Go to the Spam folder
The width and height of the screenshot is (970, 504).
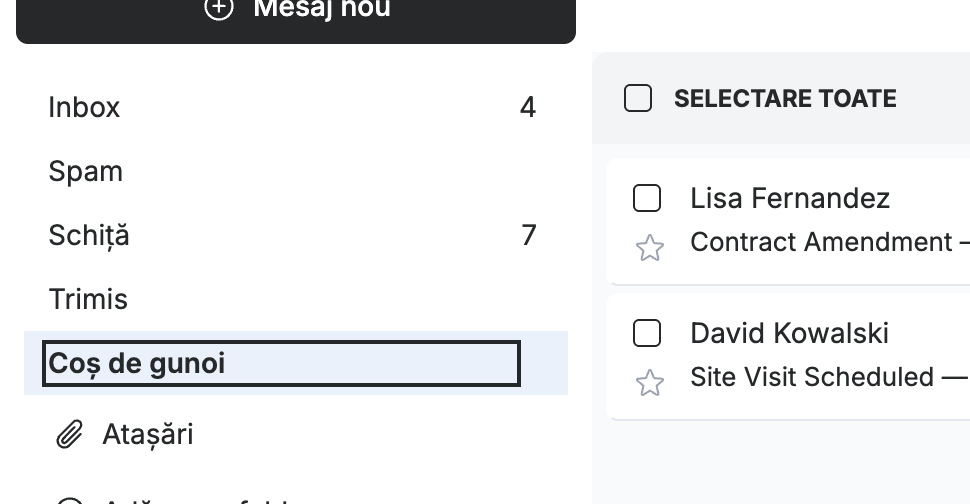[296, 171]
